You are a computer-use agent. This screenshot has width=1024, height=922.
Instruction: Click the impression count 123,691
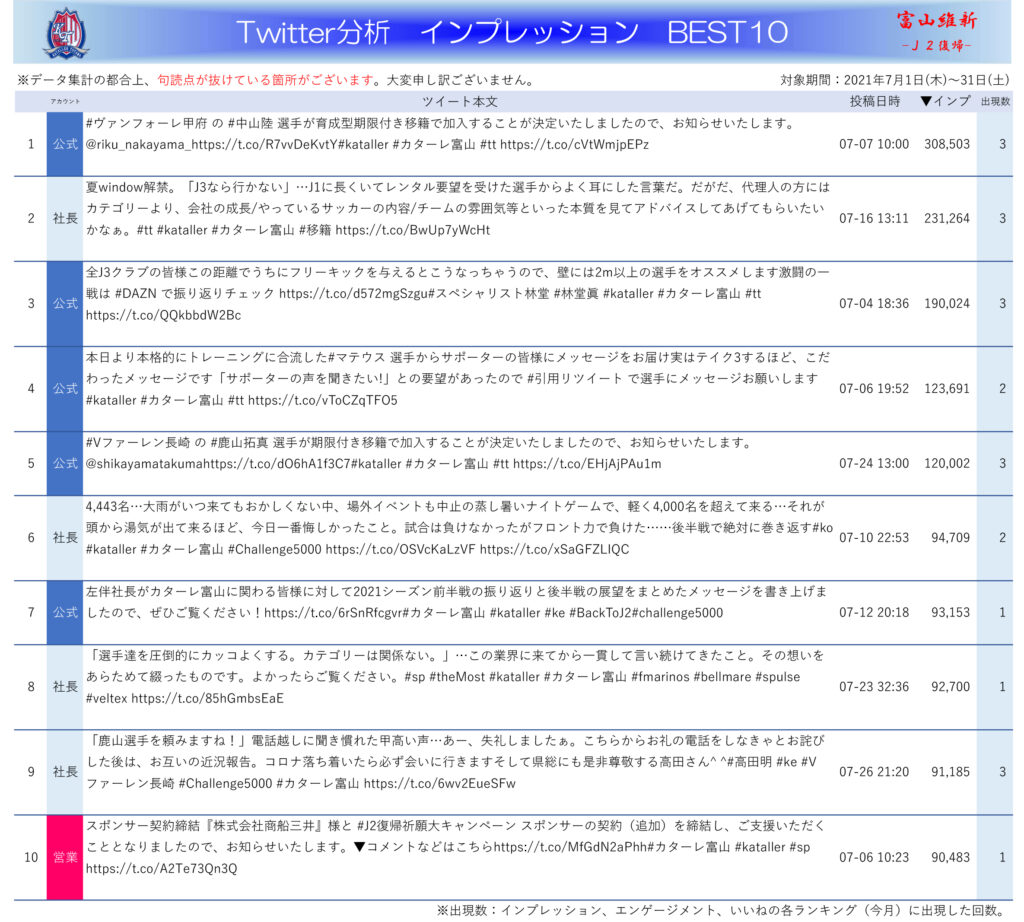pyautogui.click(x=946, y=389)
